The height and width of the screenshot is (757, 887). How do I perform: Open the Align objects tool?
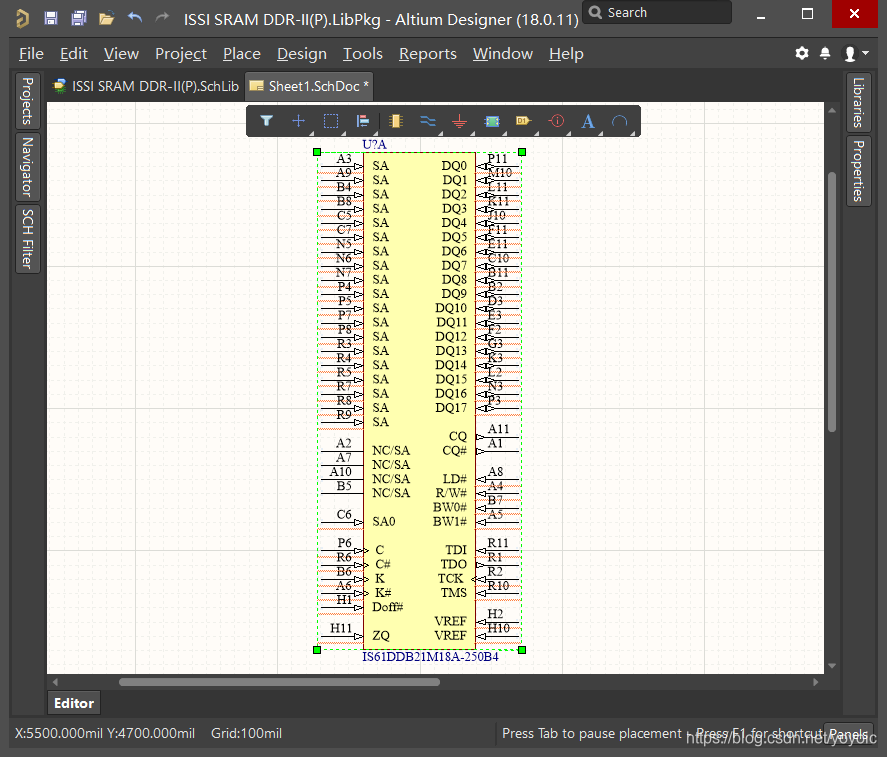click(x=363, y=121)
